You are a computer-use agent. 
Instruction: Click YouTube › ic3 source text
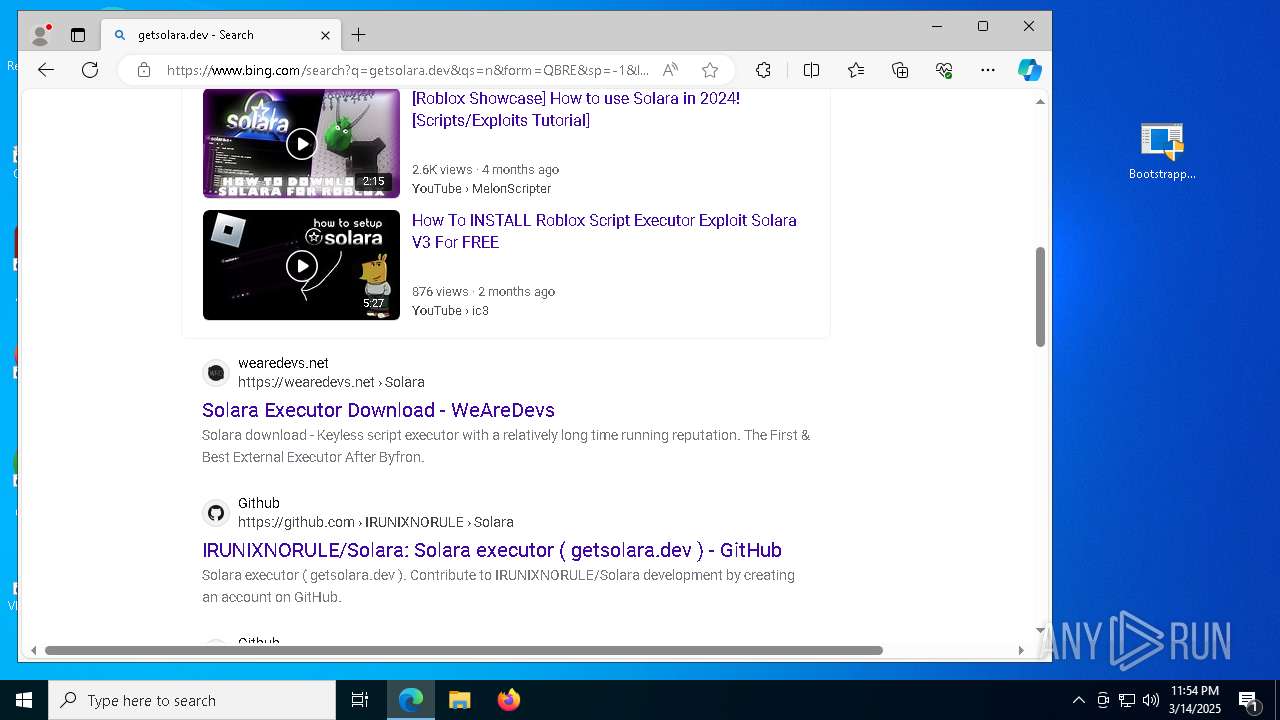tap(451, 310)
